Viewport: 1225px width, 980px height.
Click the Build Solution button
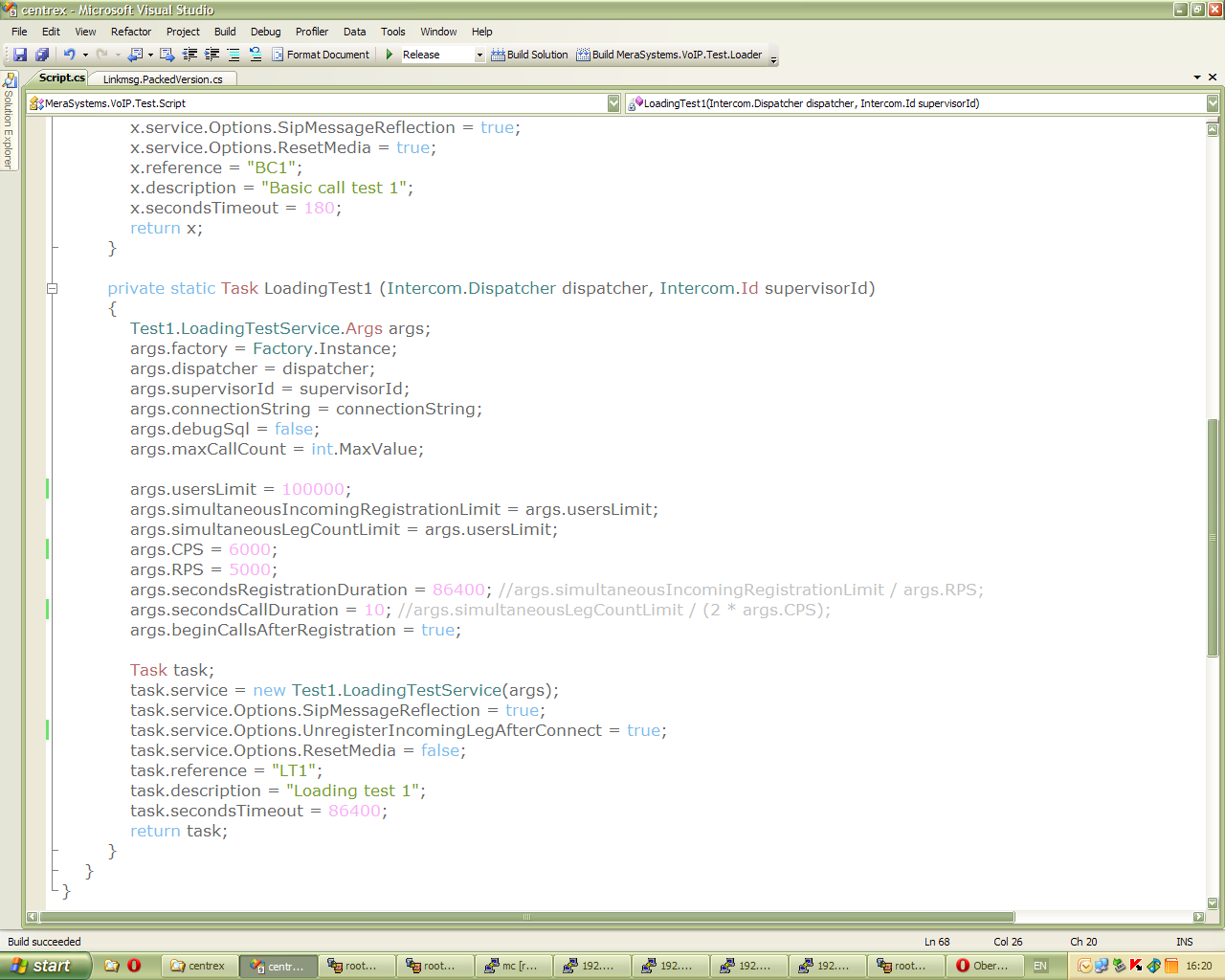(529, 55)
